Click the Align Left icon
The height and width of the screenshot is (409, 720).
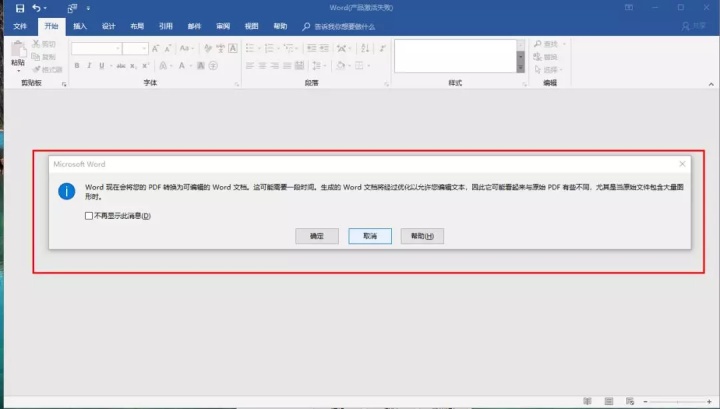pos(250,66)
